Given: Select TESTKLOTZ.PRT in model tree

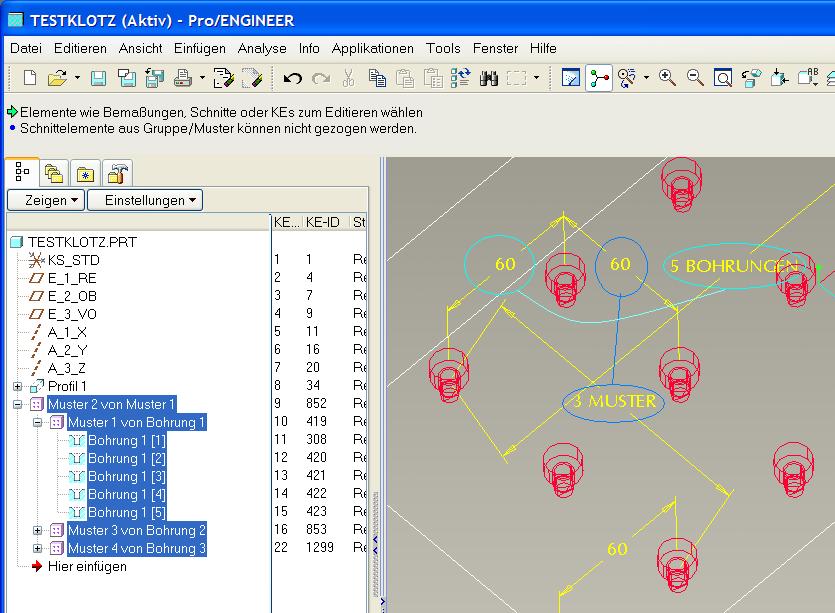Looking at the screenshot, I should click(82, 242).
